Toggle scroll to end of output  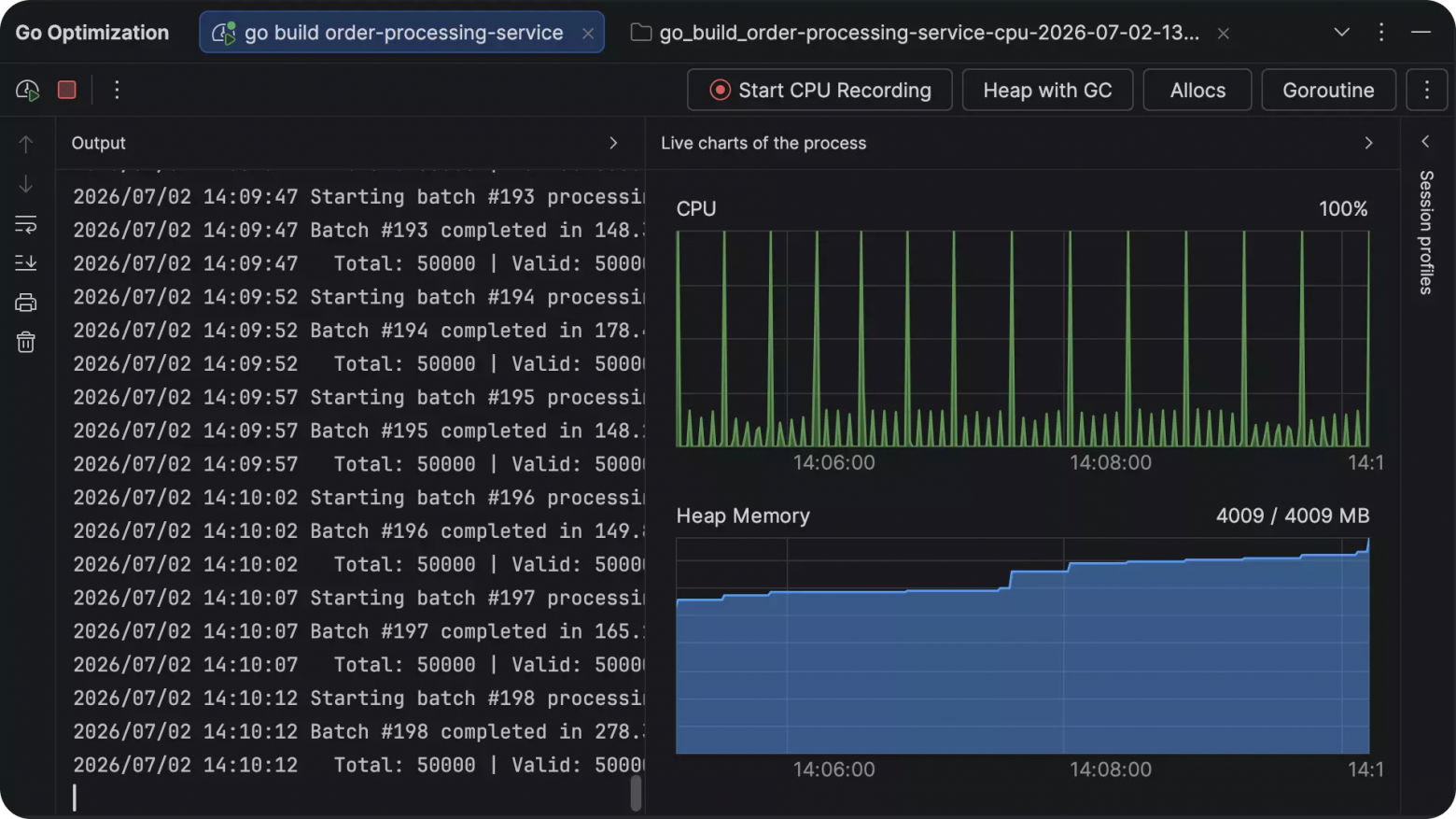pos(26,263)
